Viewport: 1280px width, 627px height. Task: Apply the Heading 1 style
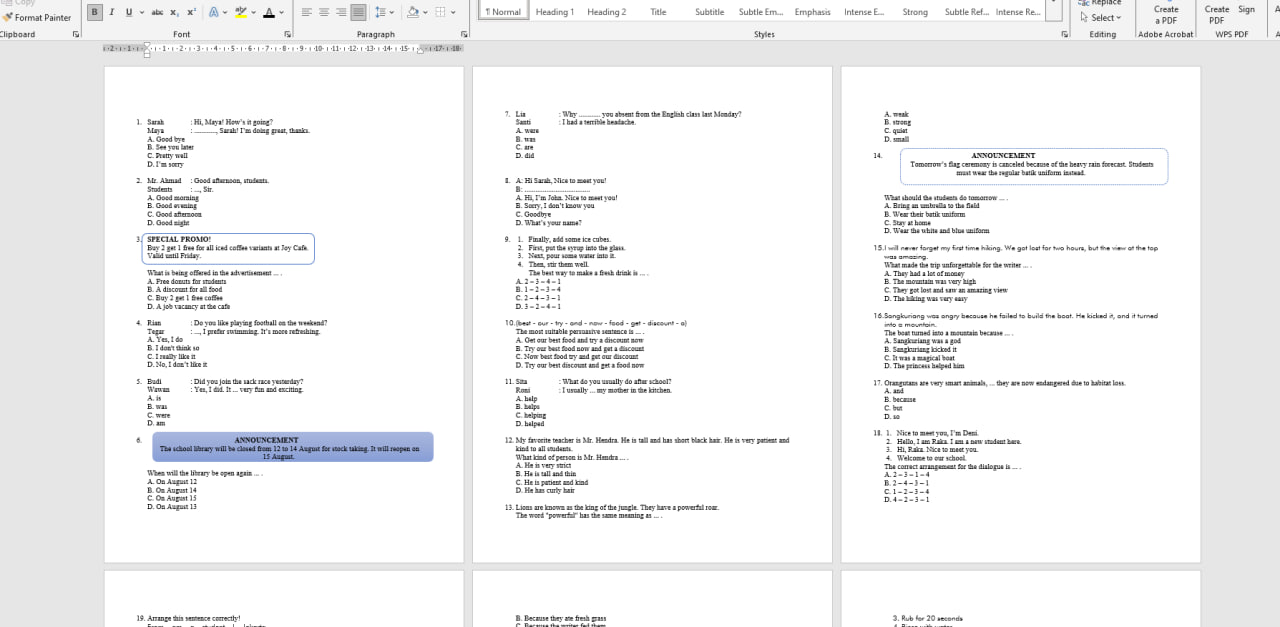click(x=554, y=12)
